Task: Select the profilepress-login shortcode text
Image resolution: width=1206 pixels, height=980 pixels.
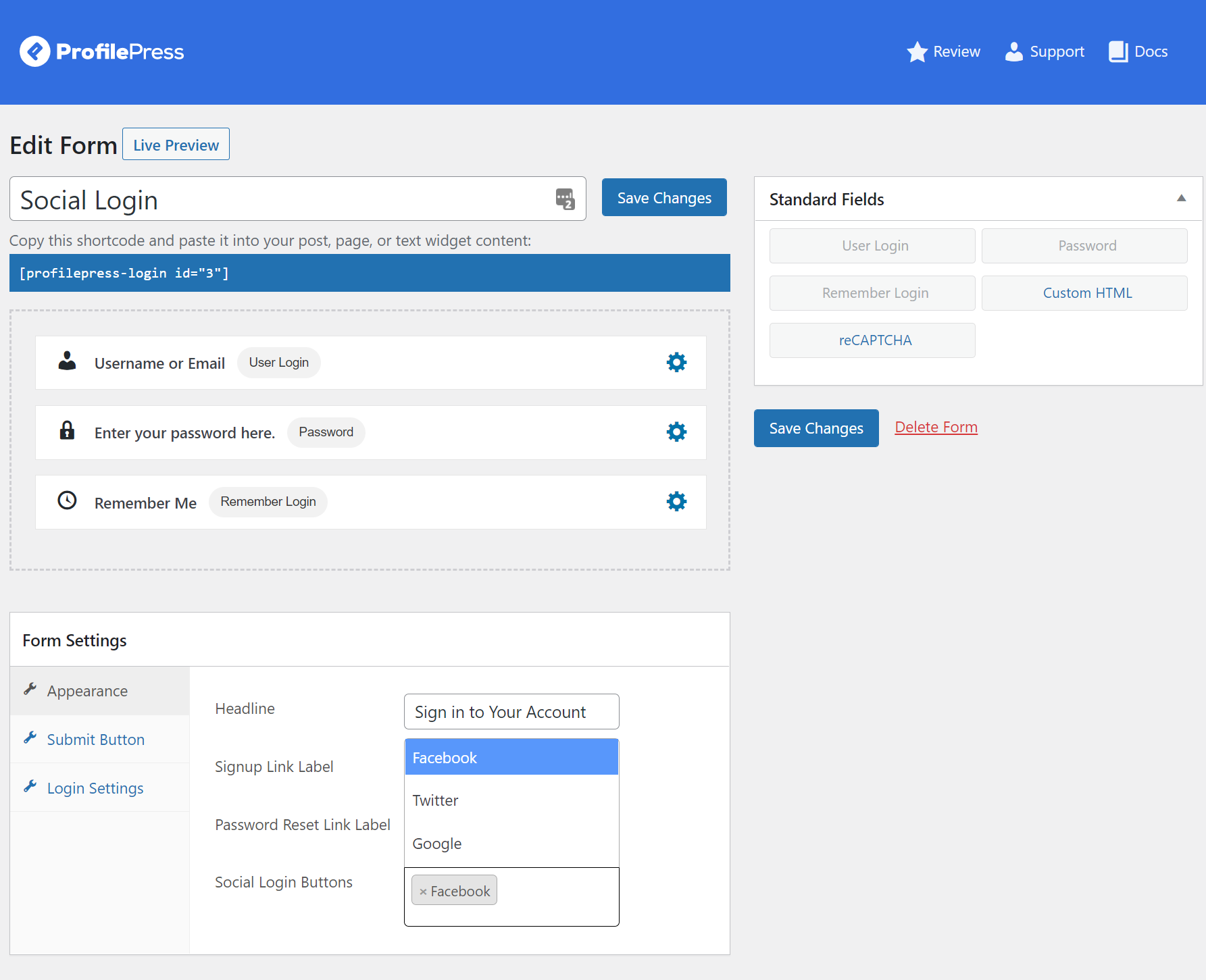Action: point(124,274)
